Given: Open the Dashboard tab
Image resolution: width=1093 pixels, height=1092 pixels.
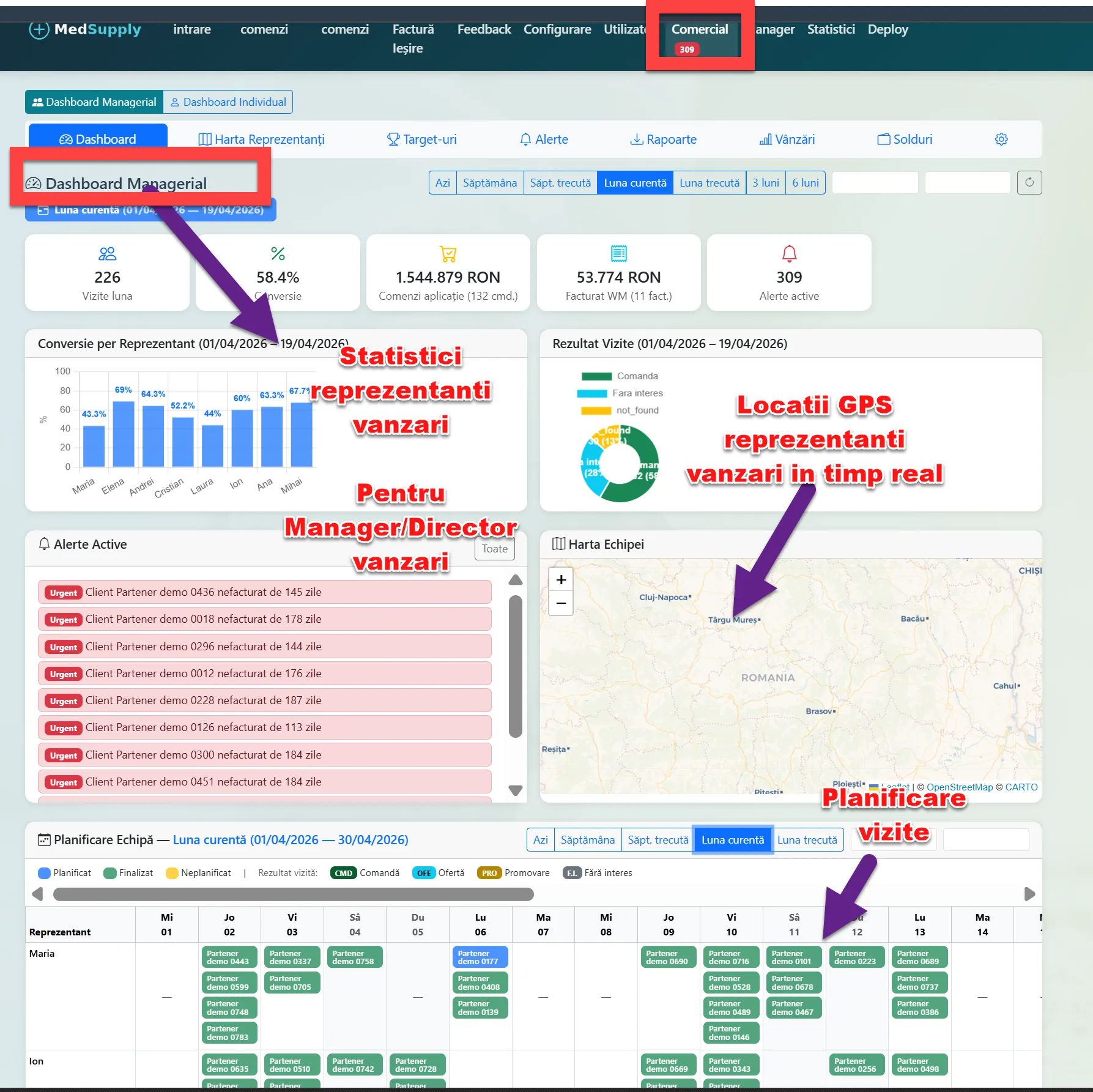Looking at the screenshot, I should pyautogui.click(x=98, y=139).
